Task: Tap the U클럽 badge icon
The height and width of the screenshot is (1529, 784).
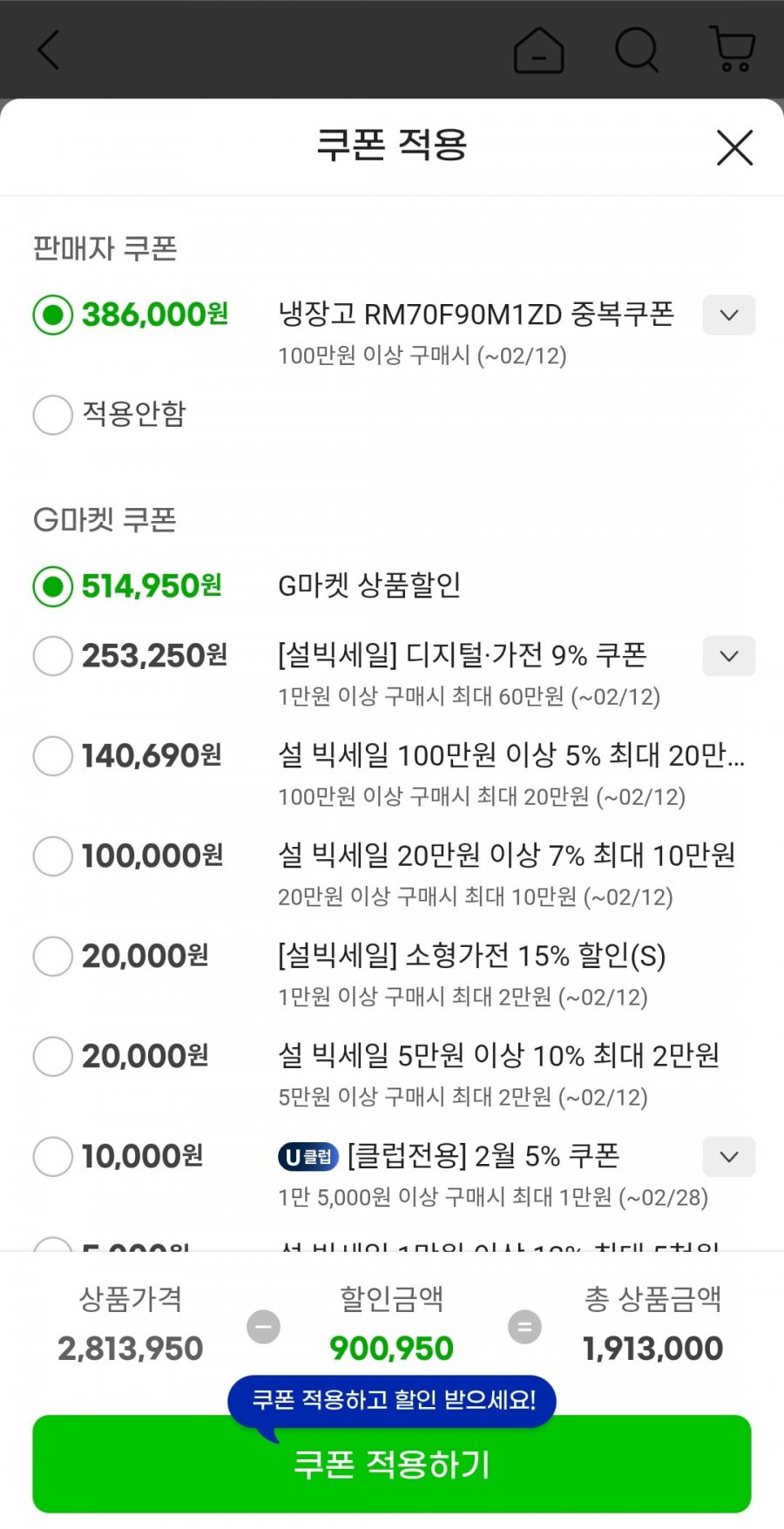Action: 308,1157
